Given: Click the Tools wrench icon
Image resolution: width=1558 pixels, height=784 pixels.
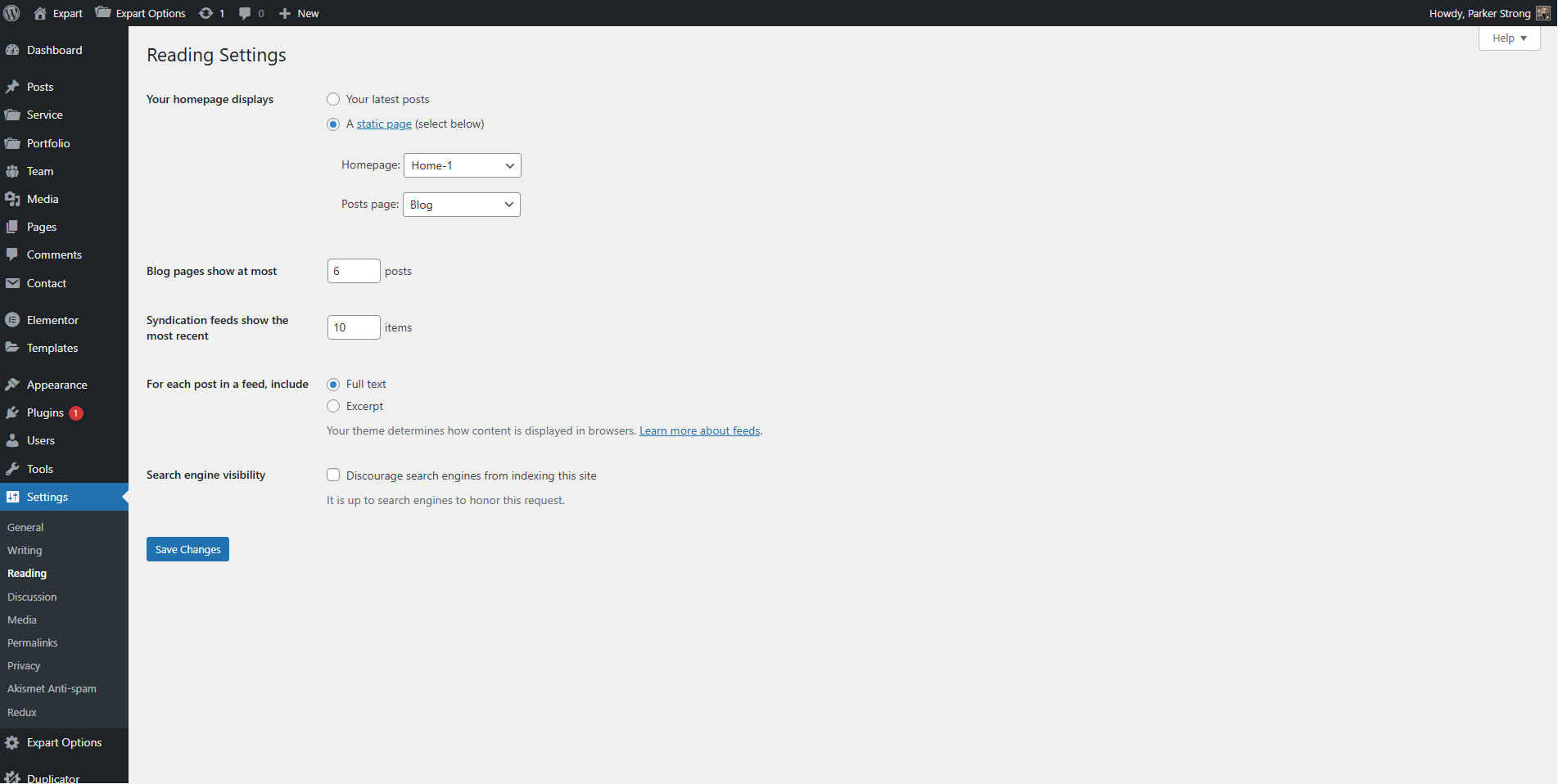Looking at the screenshot, I should [x=12, y=469].
